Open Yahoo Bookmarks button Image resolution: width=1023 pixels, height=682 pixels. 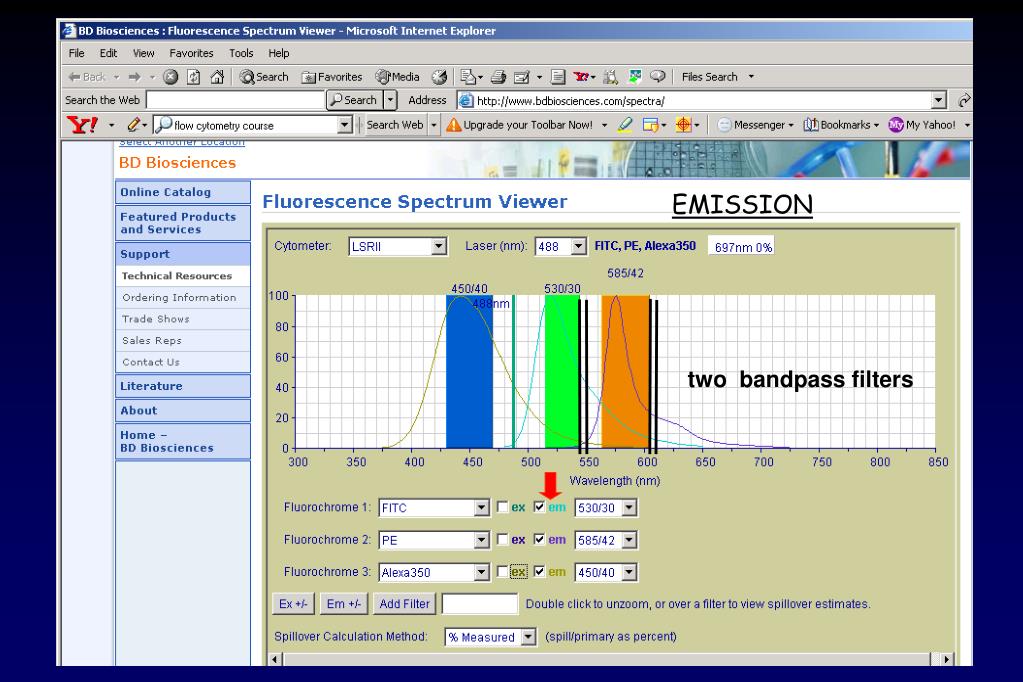(840, 125)
